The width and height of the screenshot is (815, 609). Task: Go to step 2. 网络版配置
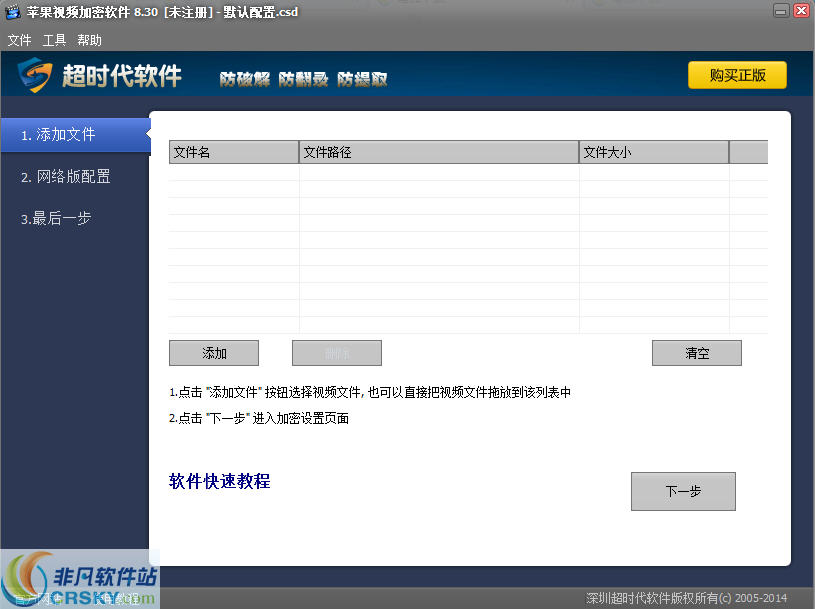[65, 177]
